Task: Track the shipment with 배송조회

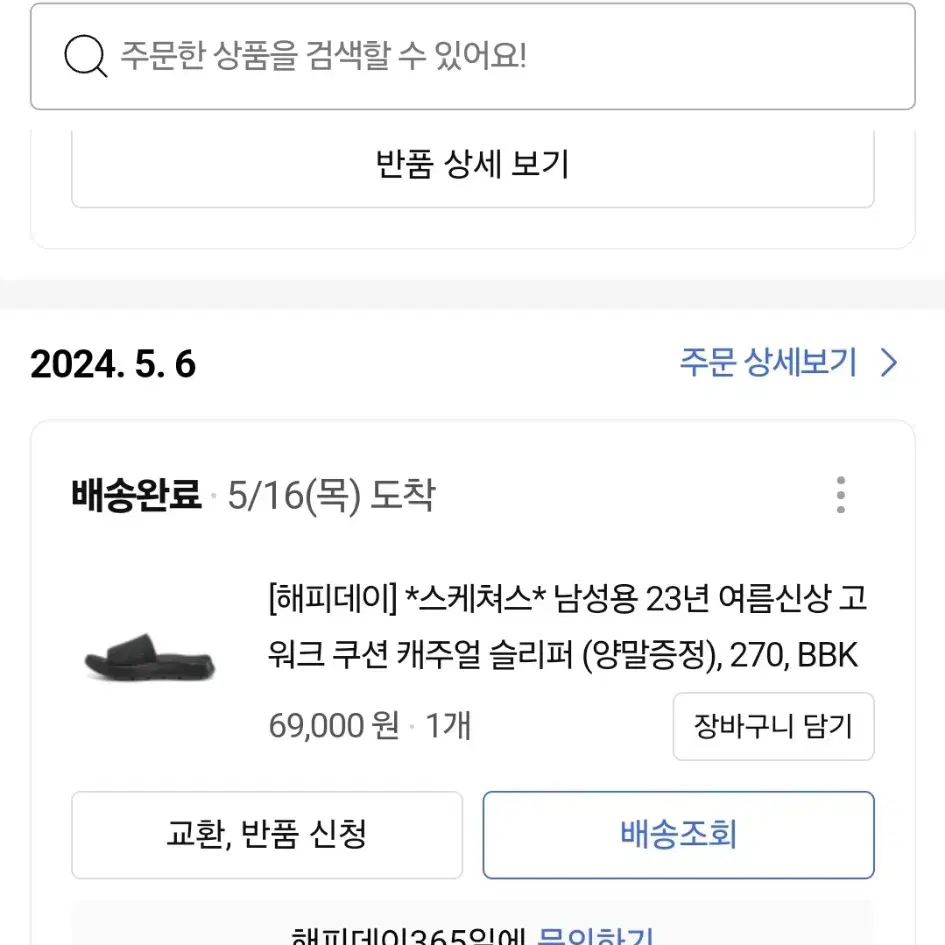Action: (x=678, y=835)
